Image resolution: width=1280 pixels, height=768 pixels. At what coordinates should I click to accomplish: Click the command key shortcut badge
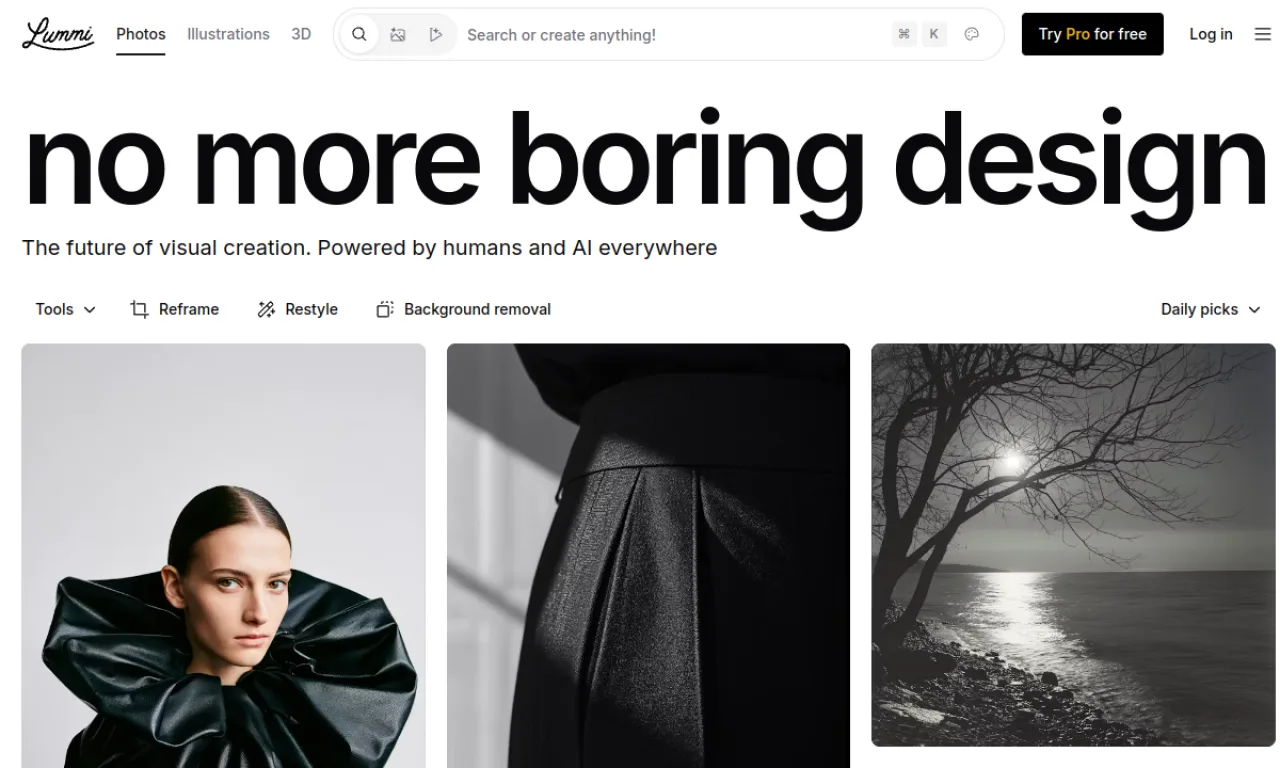click(x=904, y=34)
